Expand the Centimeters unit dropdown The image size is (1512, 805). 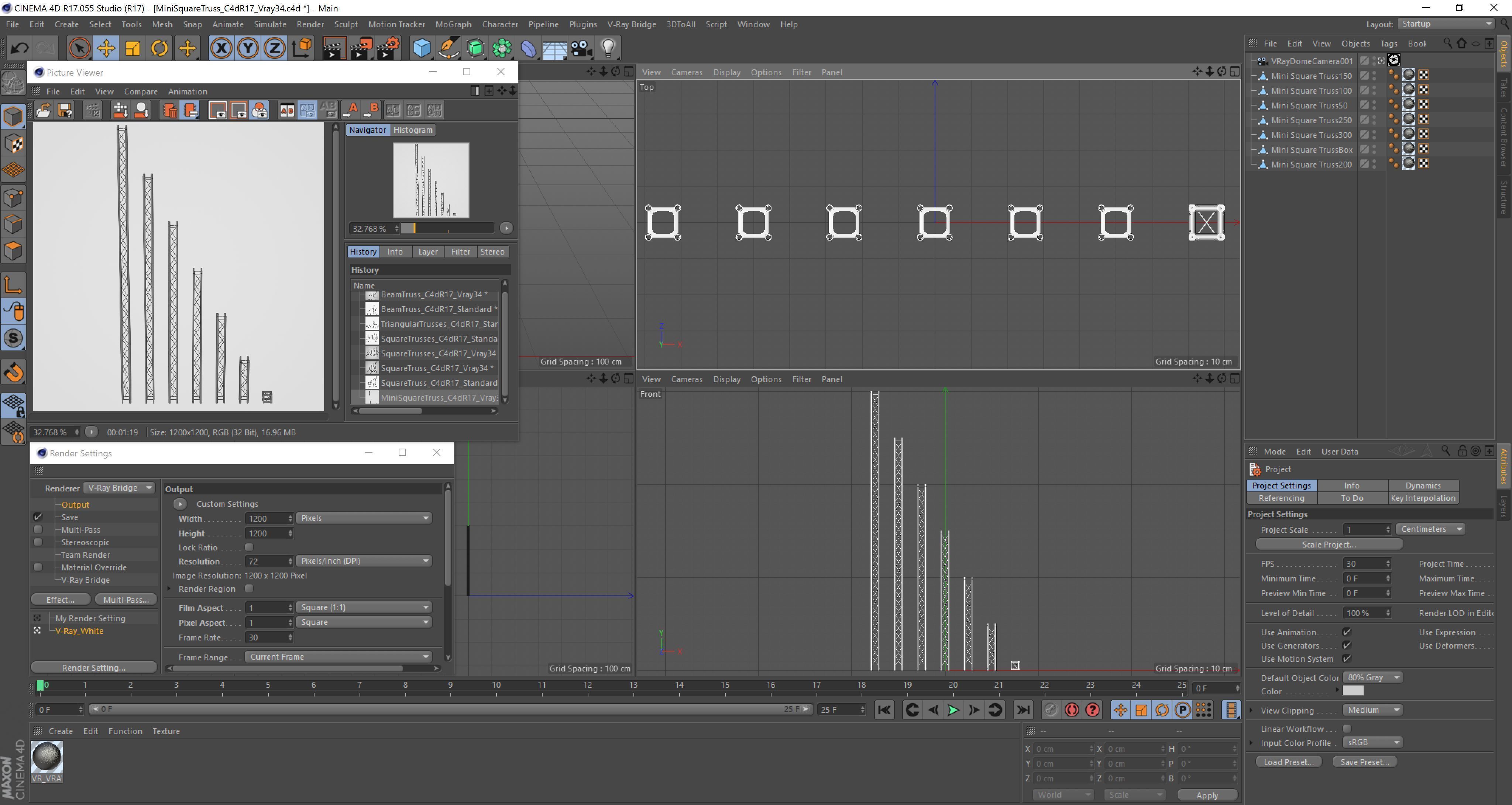(1430, 529)
